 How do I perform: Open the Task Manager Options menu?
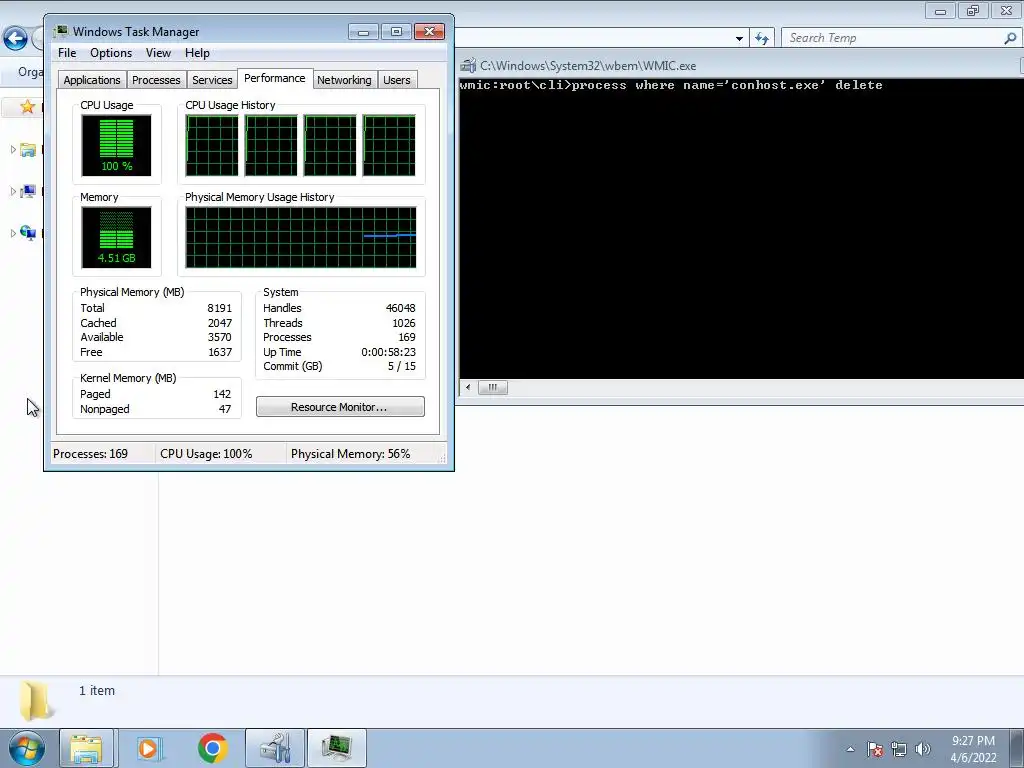(x=111, y=53)
